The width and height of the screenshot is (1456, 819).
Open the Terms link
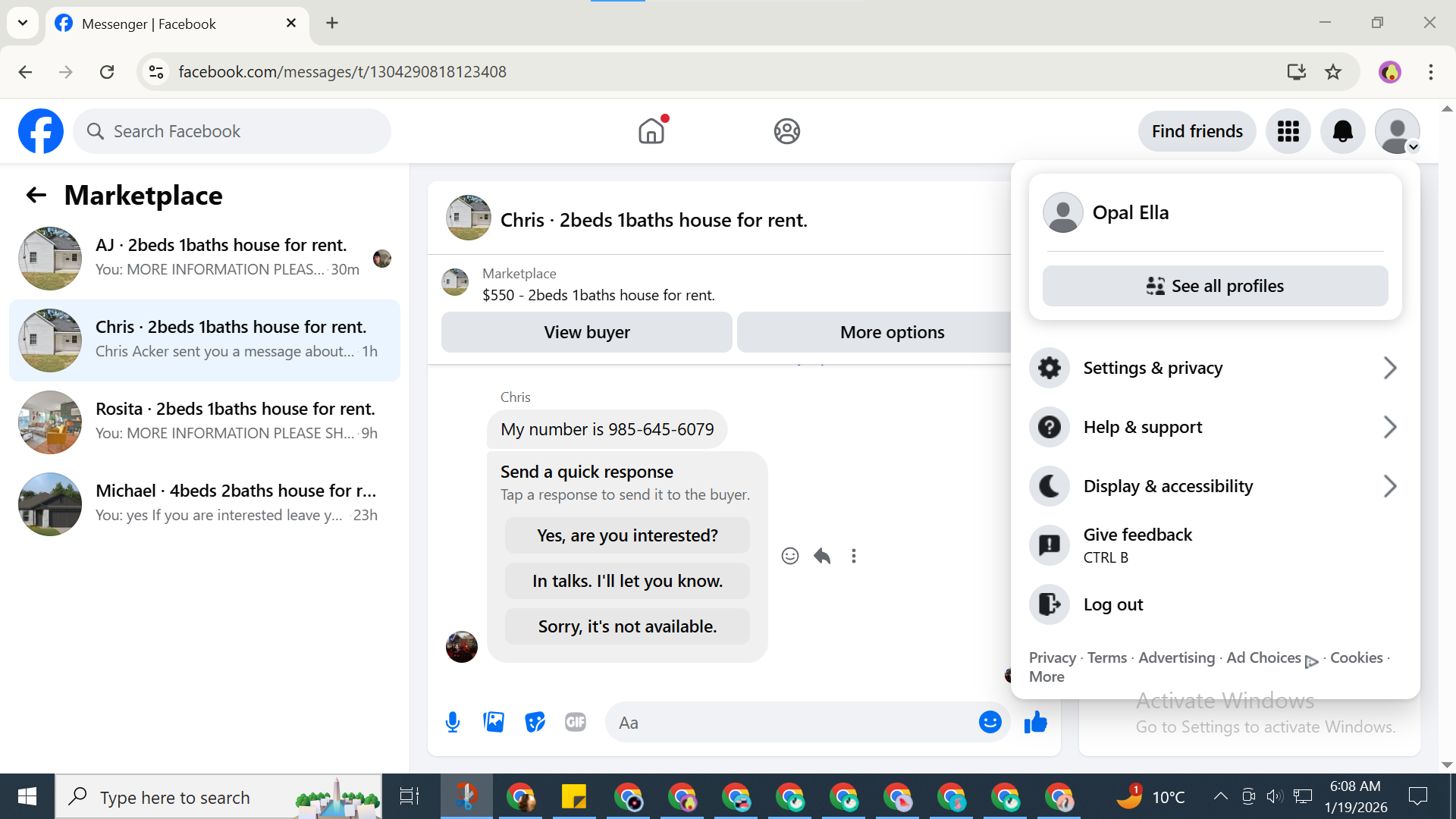click(x=1107, y=657)
